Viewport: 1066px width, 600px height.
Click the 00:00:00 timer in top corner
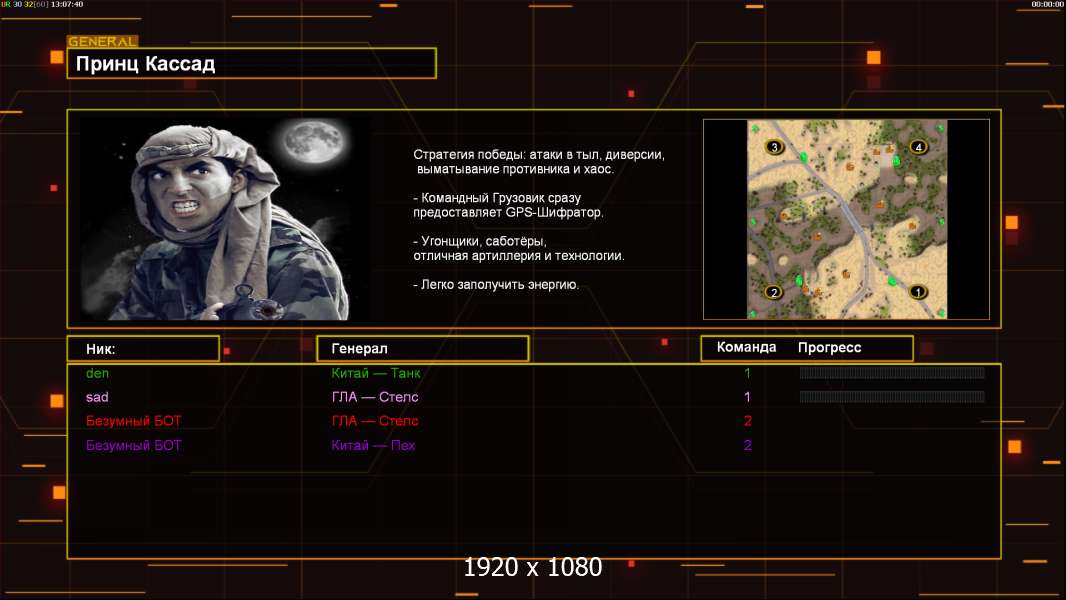tap(1047, 5)
